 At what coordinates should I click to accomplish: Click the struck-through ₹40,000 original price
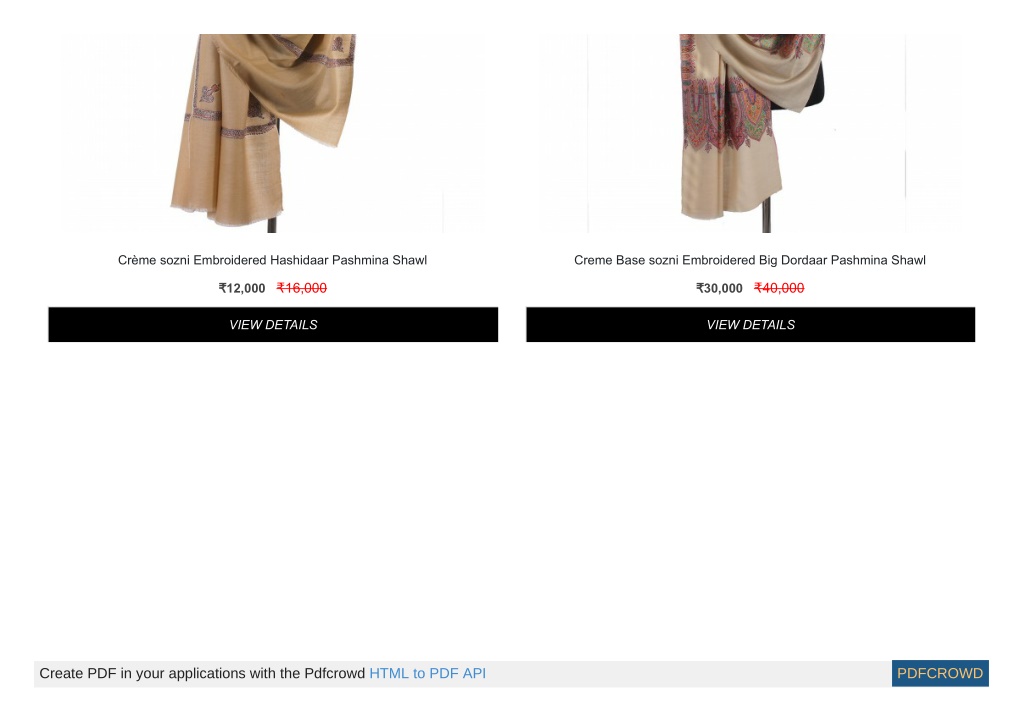(779, 288)
